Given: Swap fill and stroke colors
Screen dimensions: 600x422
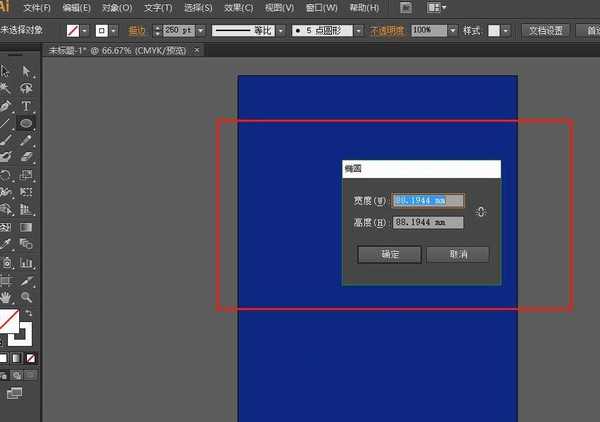Looking at the screenshot, I should pos(28,313).
